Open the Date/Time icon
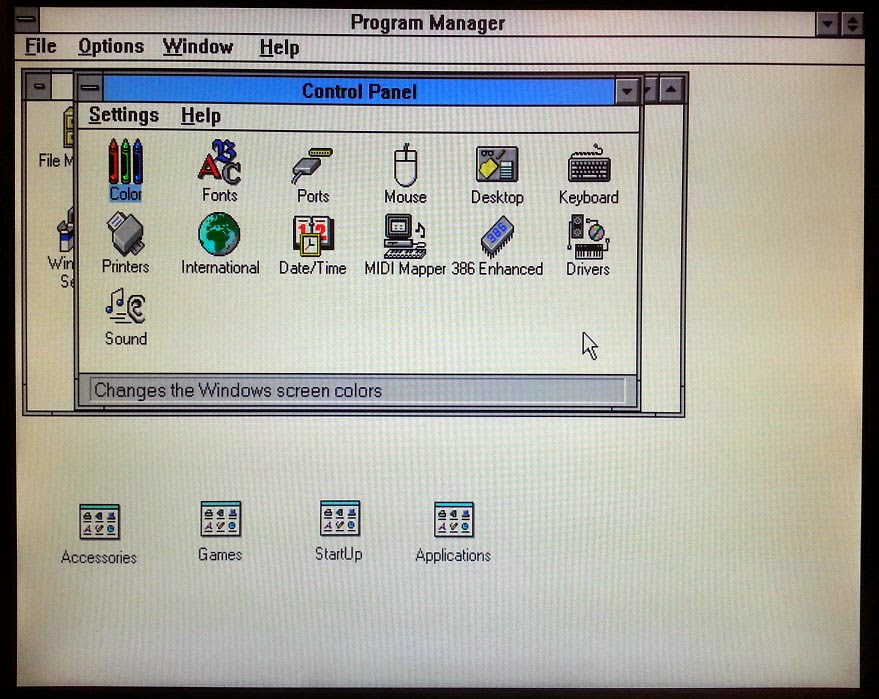879x699 pixels. (x=311, y=238)
